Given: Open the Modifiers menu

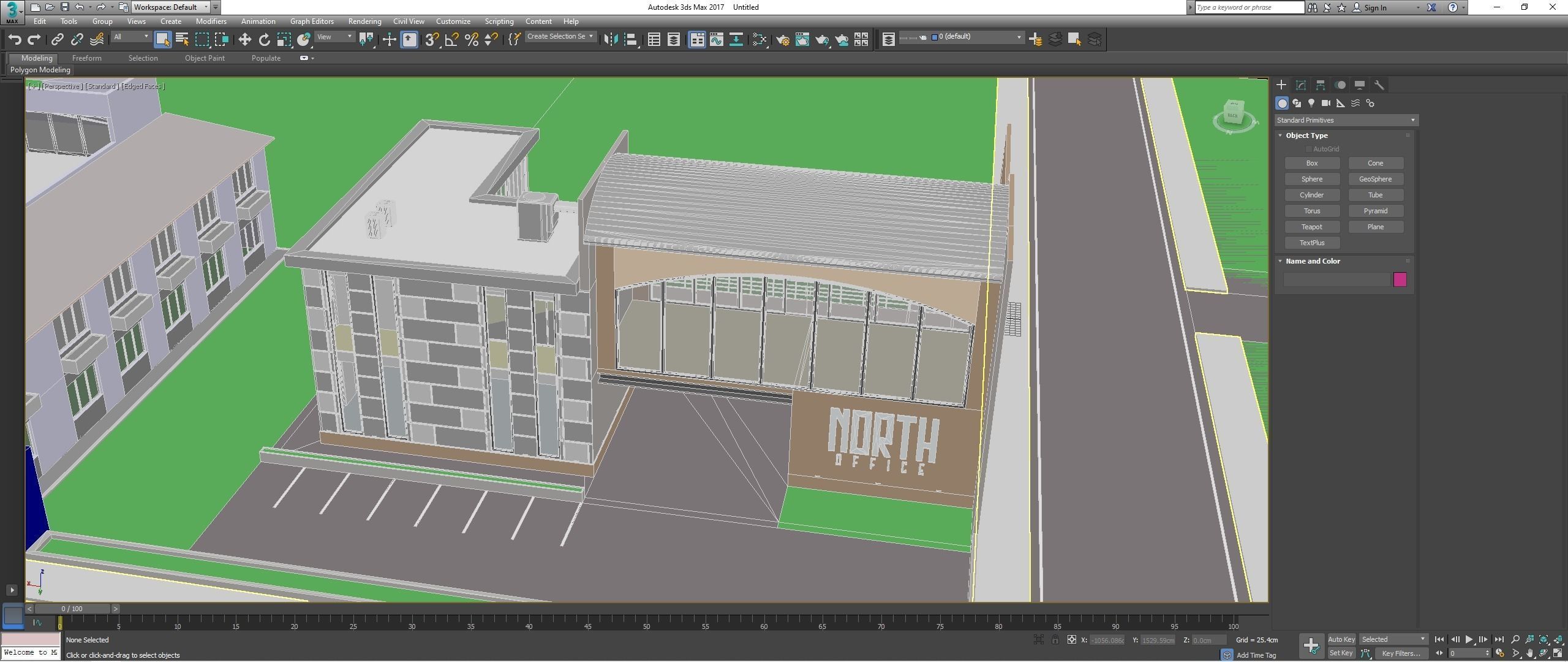Looking at the screenshot, I should click(x=211, y=21).
